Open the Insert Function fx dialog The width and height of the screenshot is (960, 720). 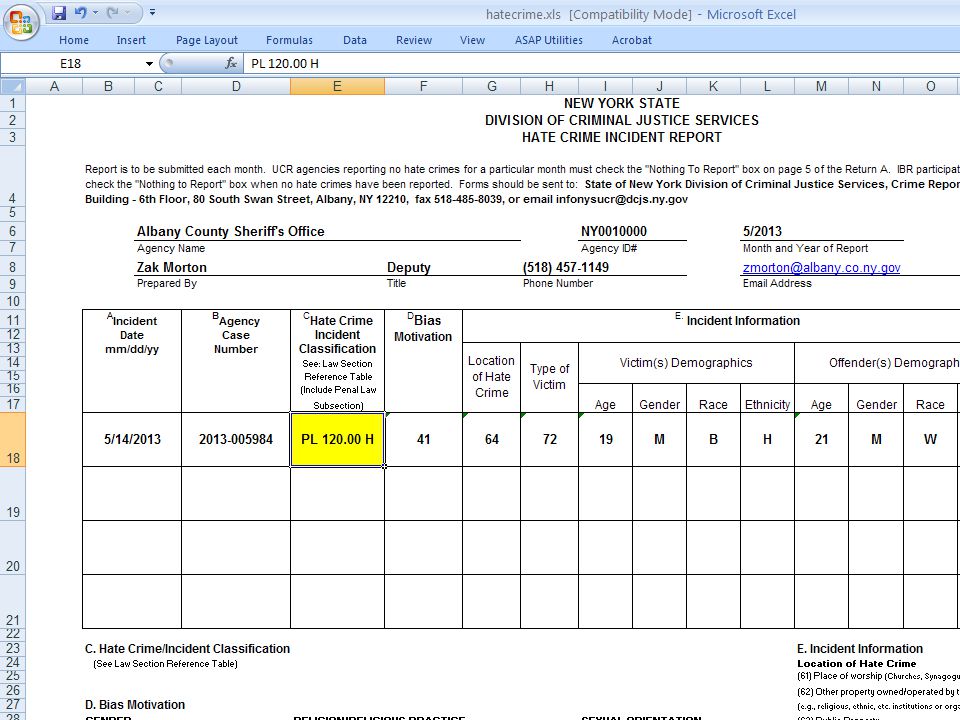click(x=231, y=63)
